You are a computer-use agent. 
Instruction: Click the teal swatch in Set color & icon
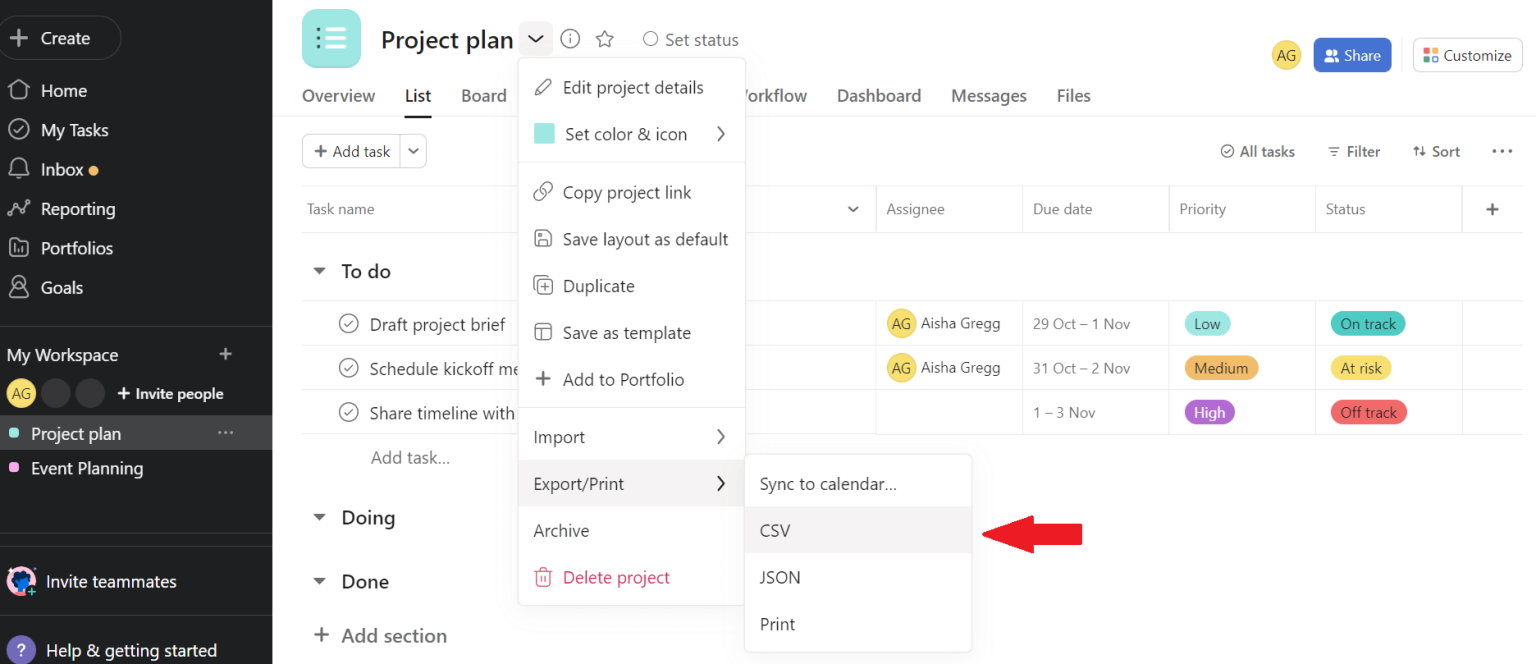pos(544,133)
